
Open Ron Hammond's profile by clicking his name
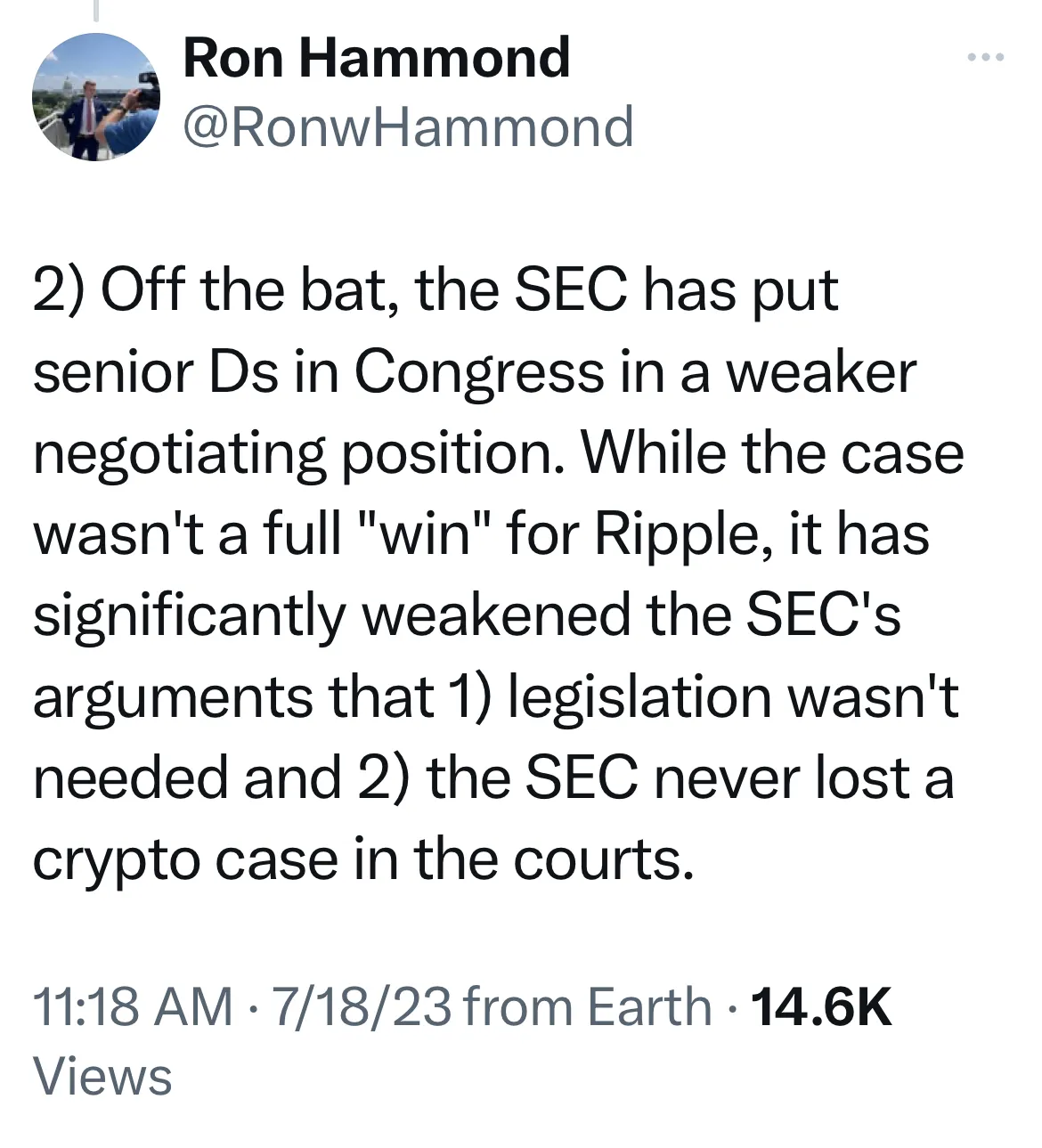coord(377,59)
